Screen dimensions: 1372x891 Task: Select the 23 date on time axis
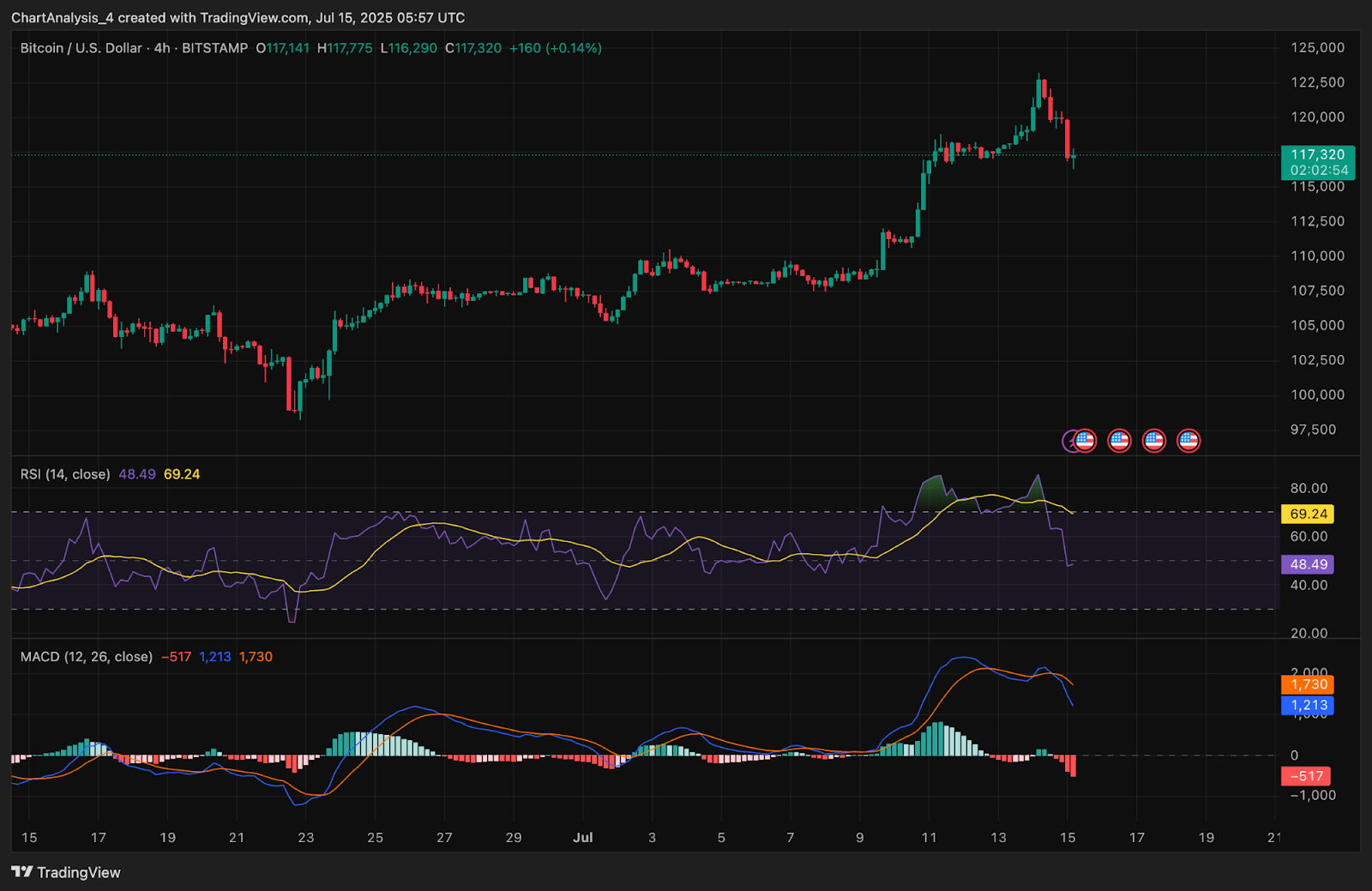tap(306, 837)
